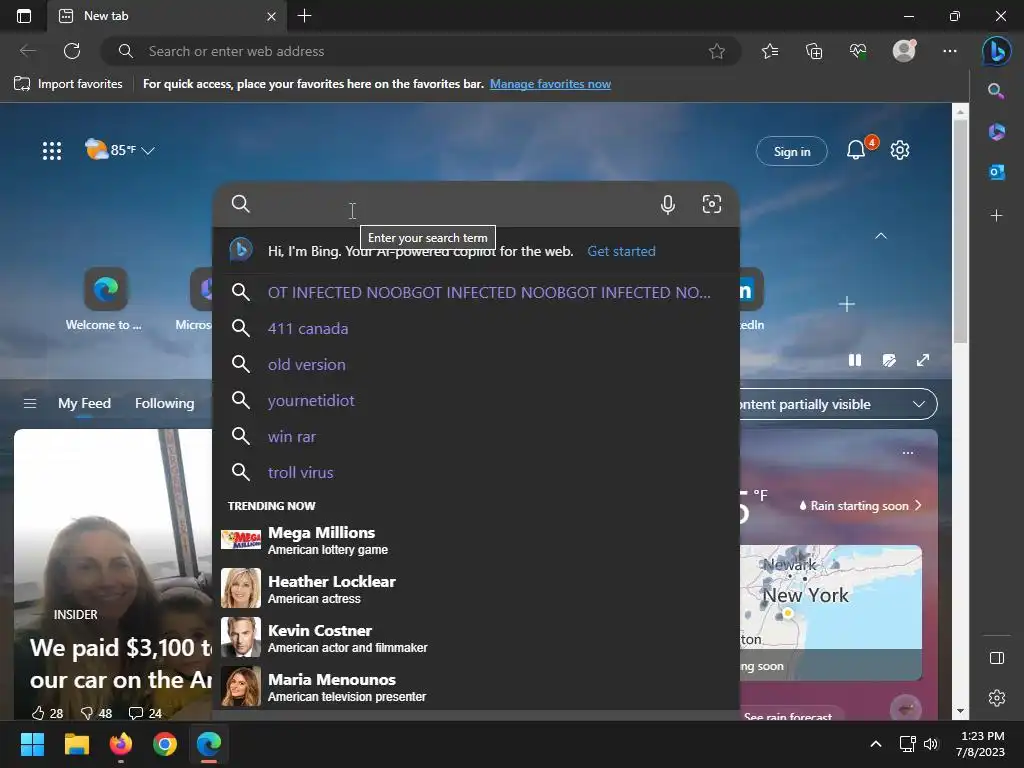Open sidebar settings gear at bottom

click(997, 698)
